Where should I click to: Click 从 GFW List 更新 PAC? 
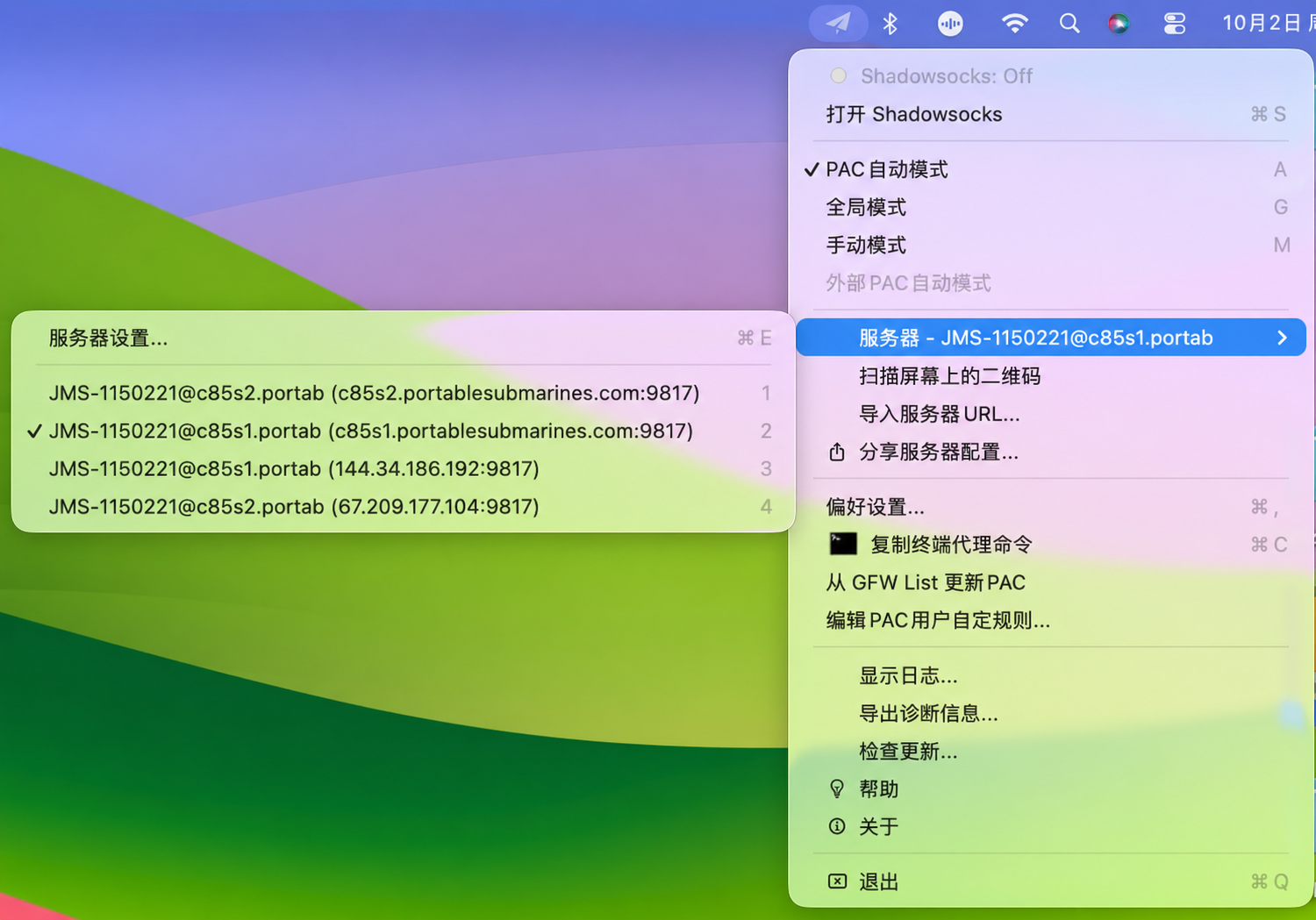coord(1051,582)
